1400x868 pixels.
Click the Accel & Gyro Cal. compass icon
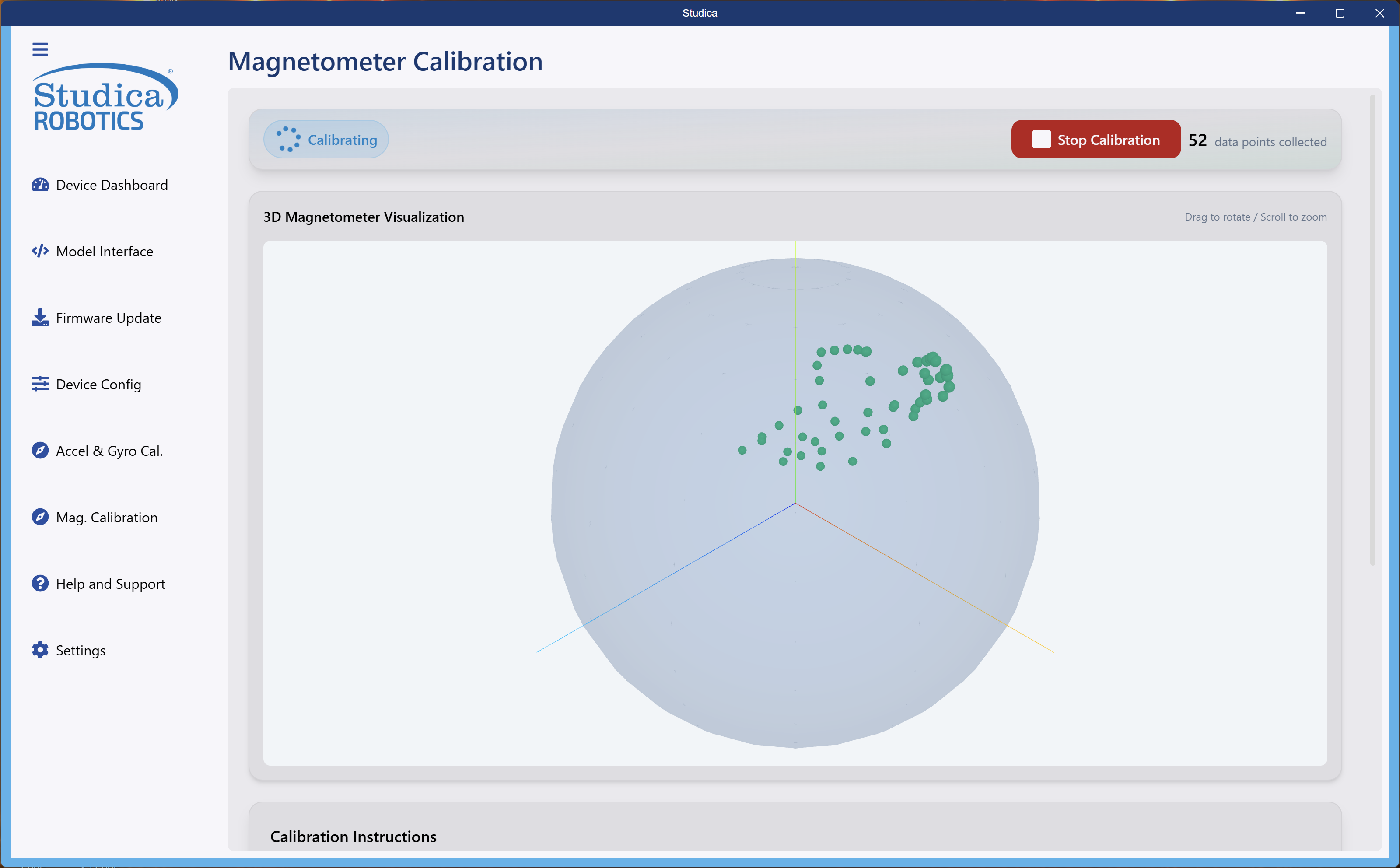(40, 451)
